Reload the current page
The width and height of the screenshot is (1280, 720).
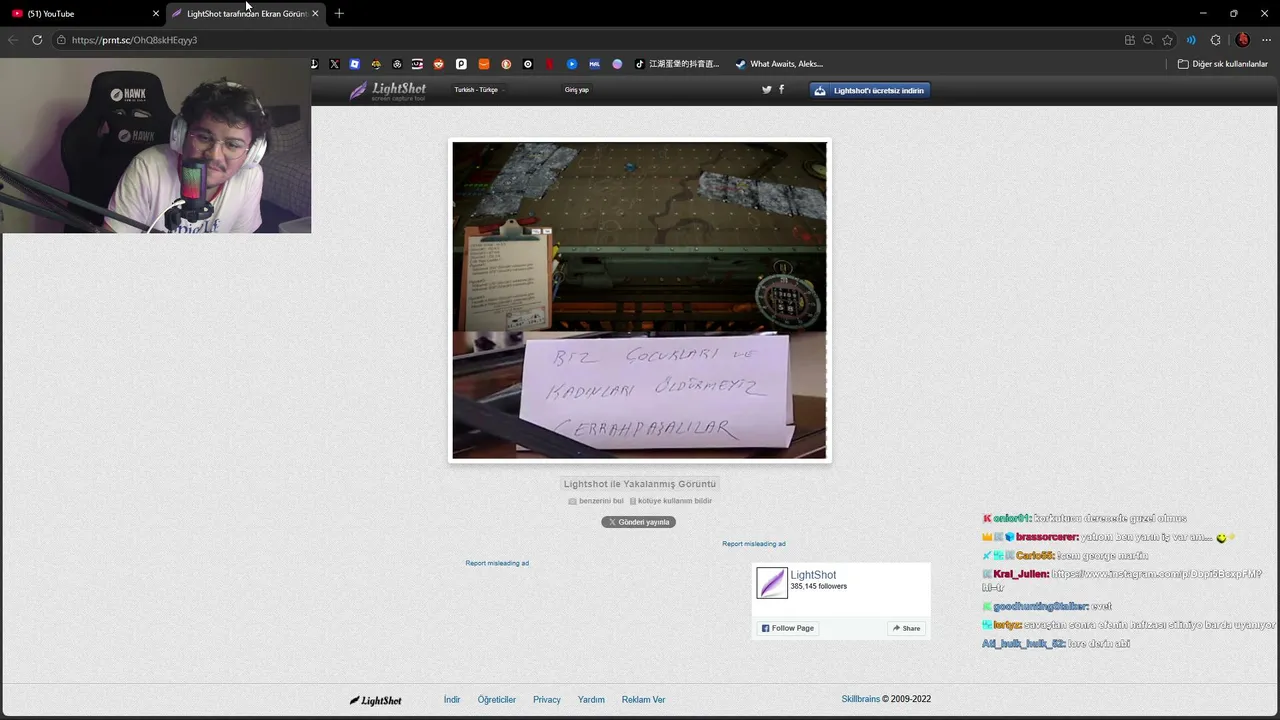coord(37,40)
